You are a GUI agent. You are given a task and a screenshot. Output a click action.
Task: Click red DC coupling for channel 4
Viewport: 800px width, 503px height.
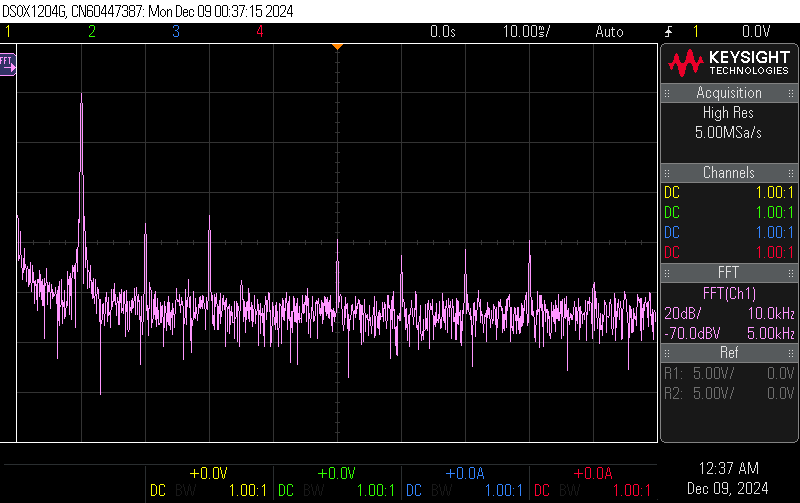tap(672, 253)
